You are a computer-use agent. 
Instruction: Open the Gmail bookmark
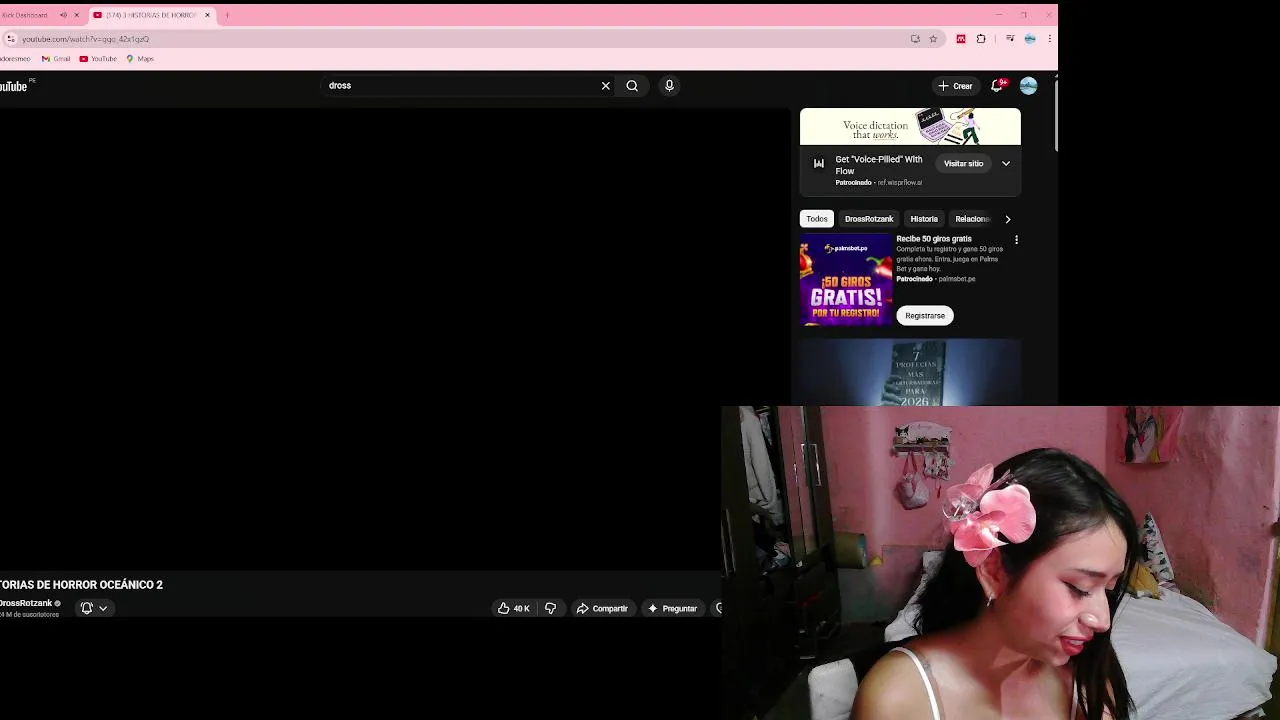(56, 59)
